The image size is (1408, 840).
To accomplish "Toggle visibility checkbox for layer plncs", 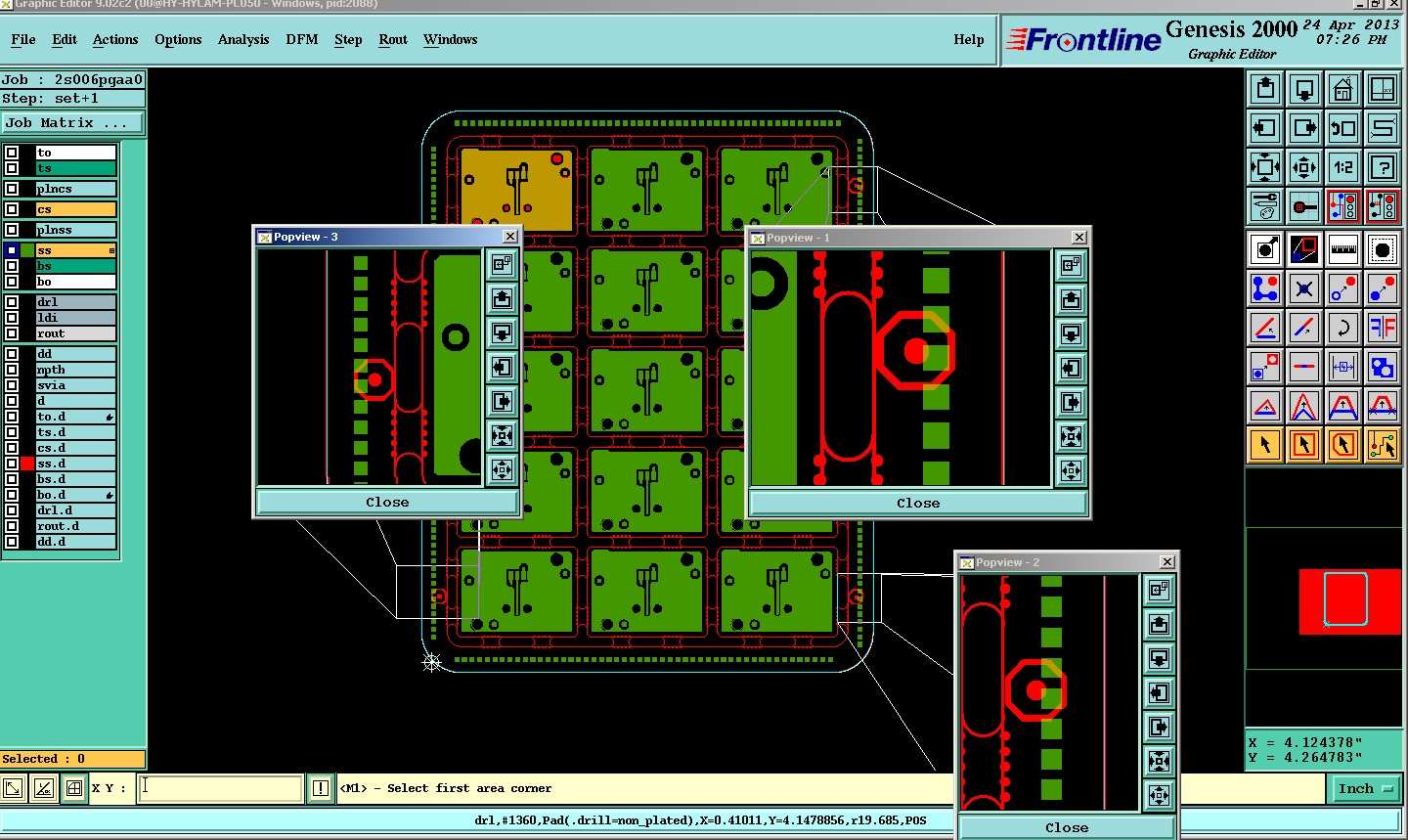I will point(12,189).
